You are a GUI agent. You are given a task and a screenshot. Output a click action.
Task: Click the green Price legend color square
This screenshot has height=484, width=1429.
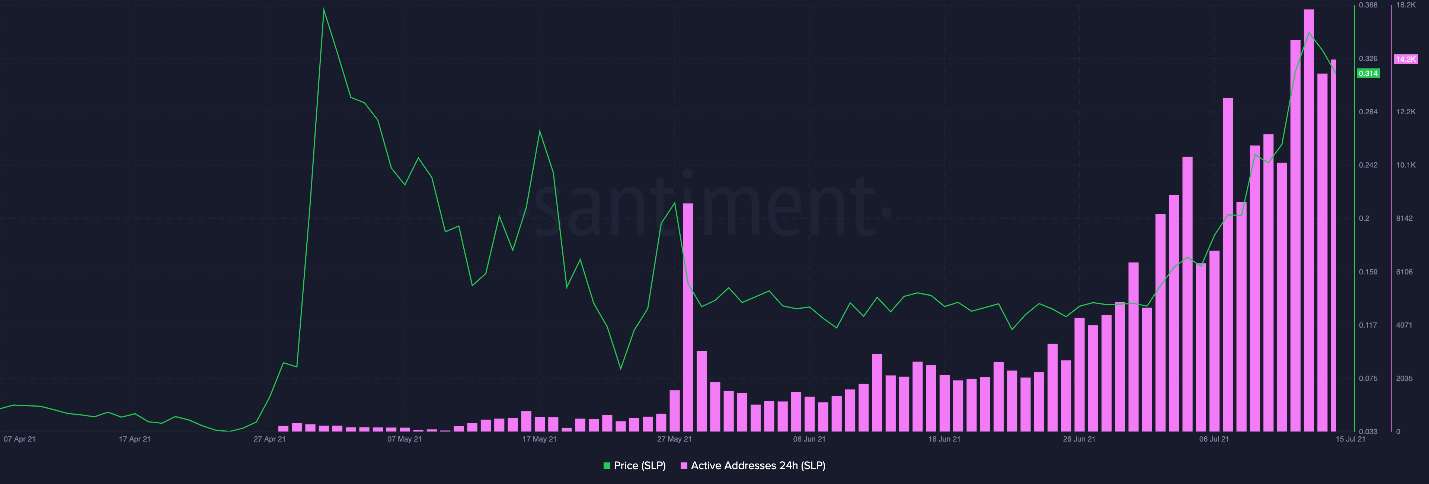(x=606, y=466)
